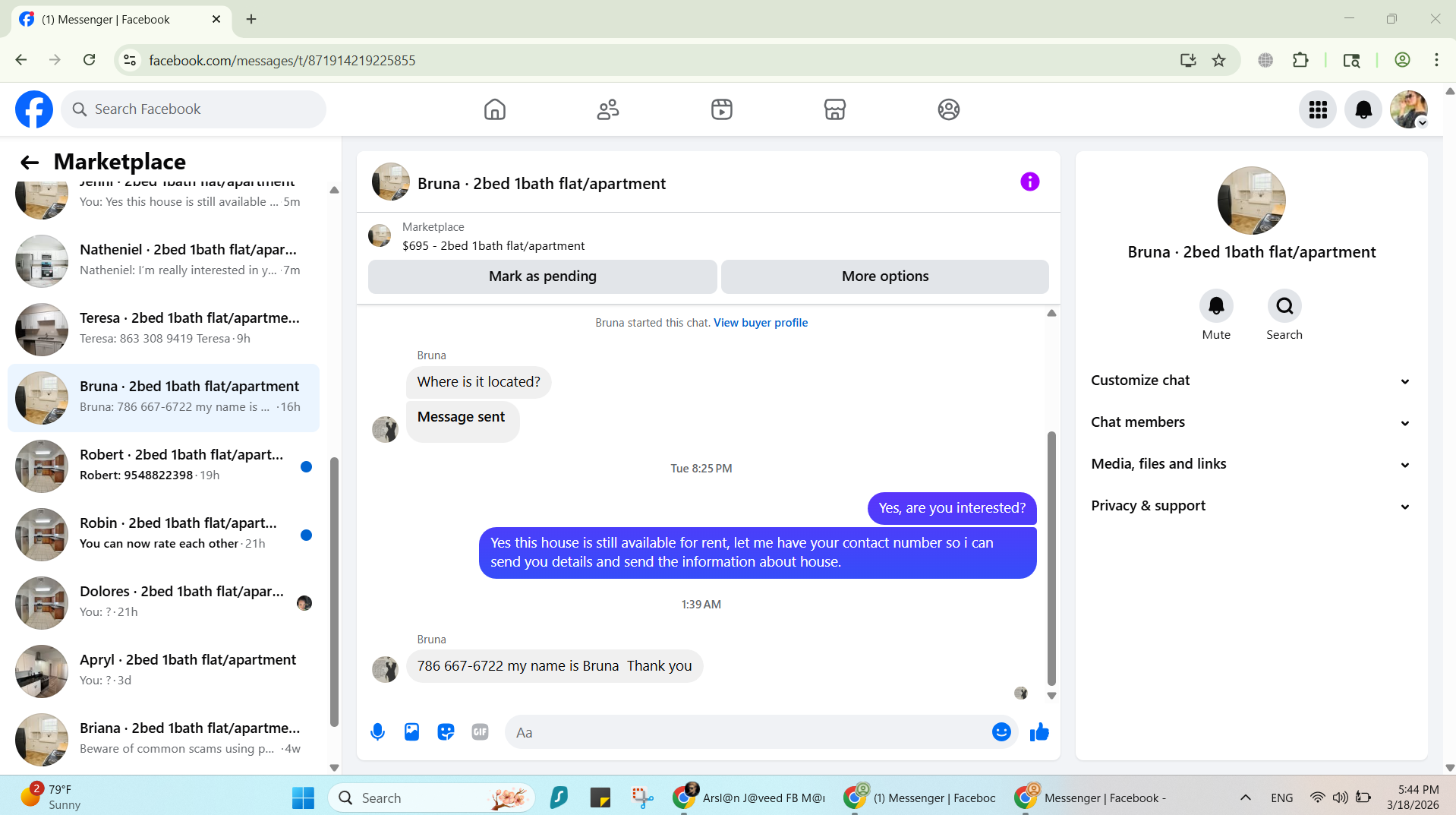Send a thumbs-up like
Screen dimensions: 1456x815
(x=1039, y=732)
